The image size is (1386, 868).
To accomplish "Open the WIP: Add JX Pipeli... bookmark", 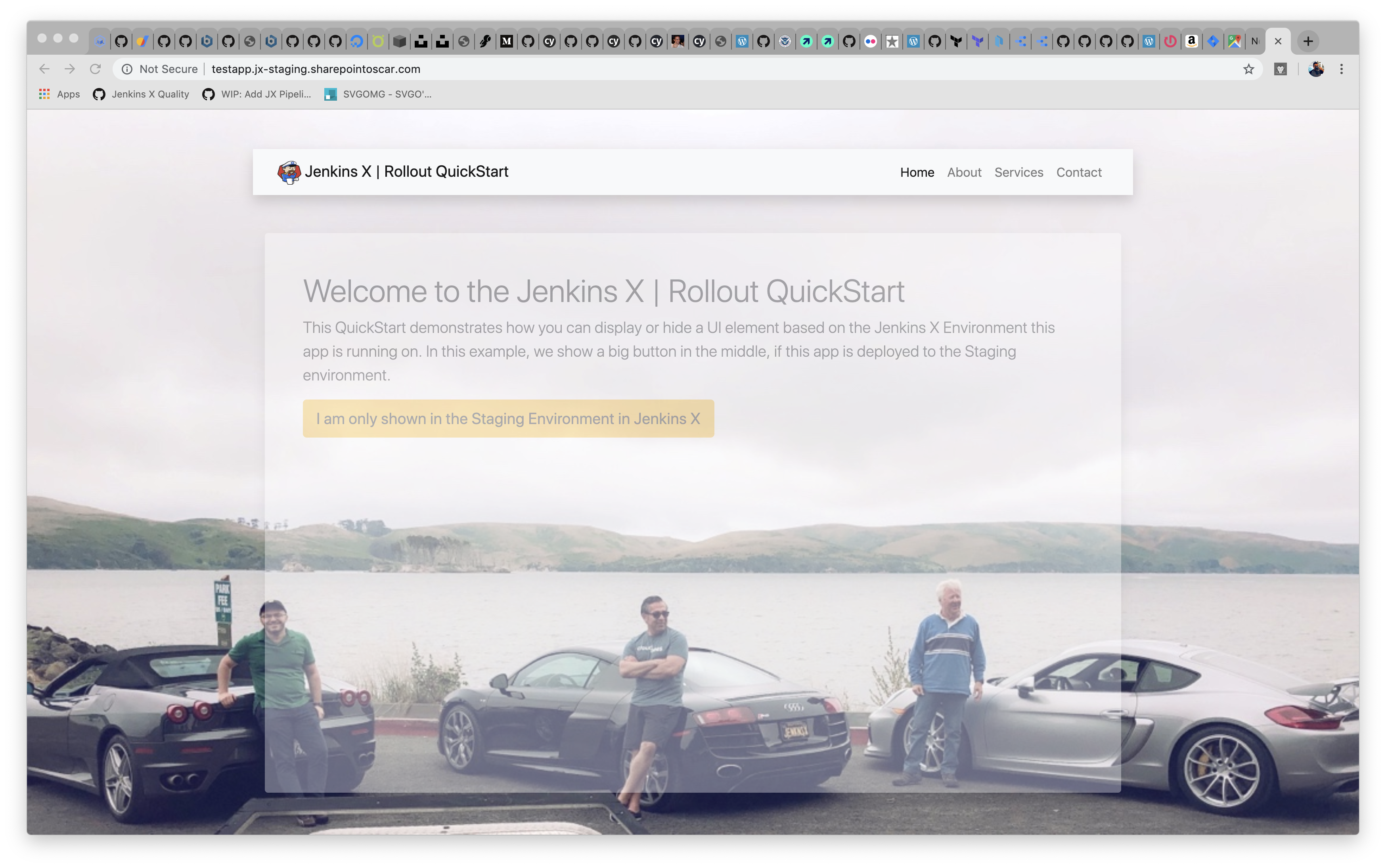I will [257, 94].
